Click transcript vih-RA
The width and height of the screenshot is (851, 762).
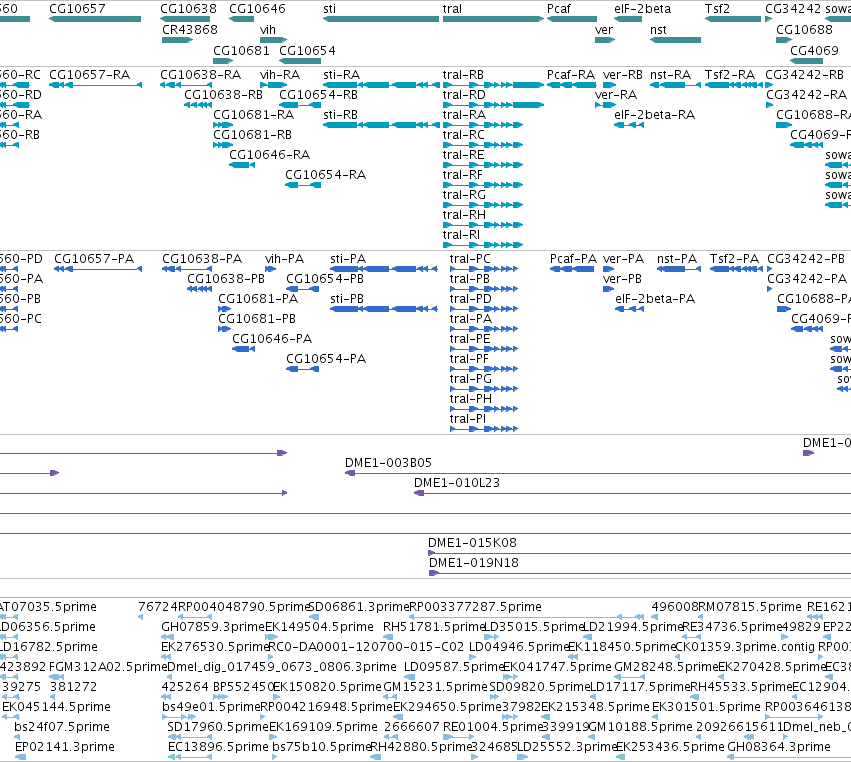[274, 85]
